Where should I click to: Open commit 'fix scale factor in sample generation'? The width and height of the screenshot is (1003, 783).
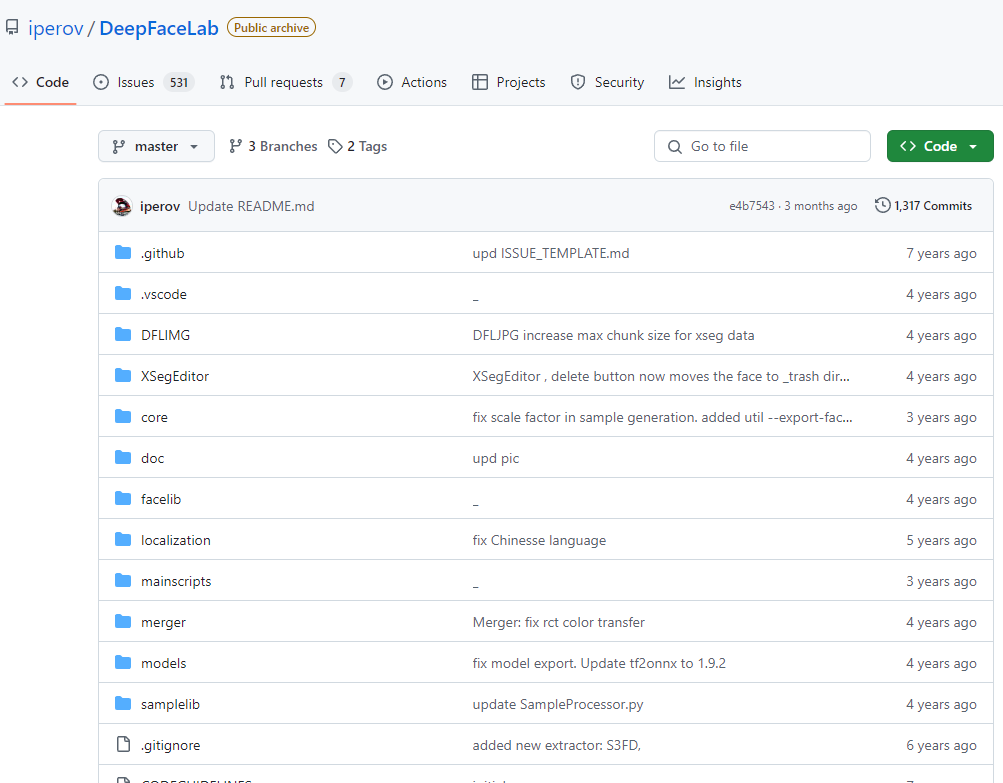pos(662,417)
